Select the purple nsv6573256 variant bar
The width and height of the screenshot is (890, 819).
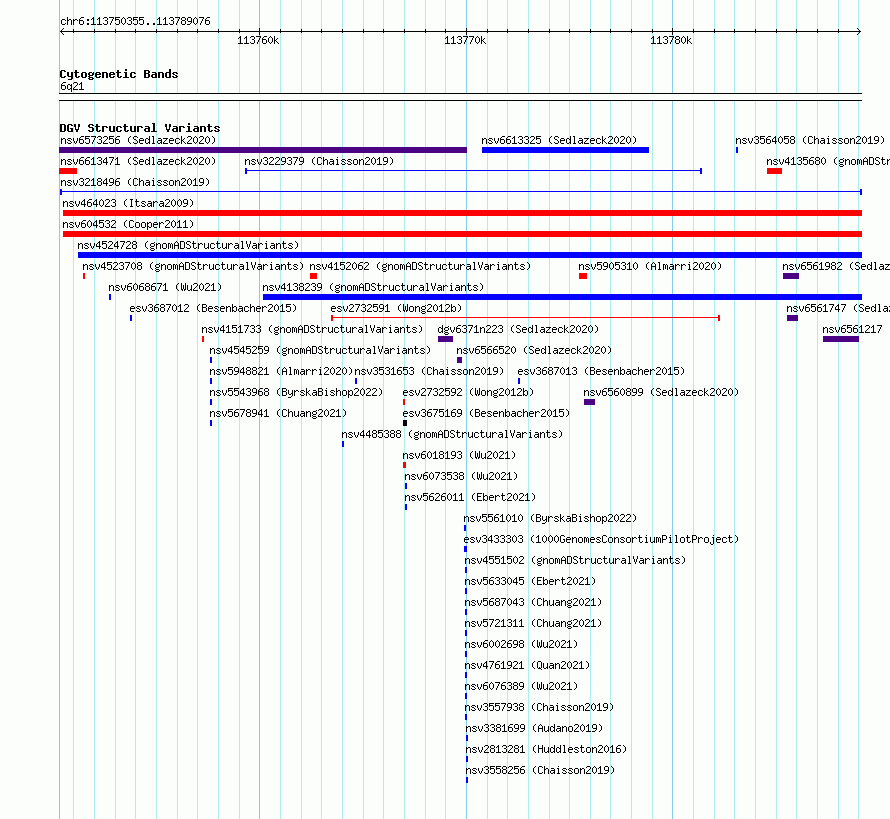(263, 150)
